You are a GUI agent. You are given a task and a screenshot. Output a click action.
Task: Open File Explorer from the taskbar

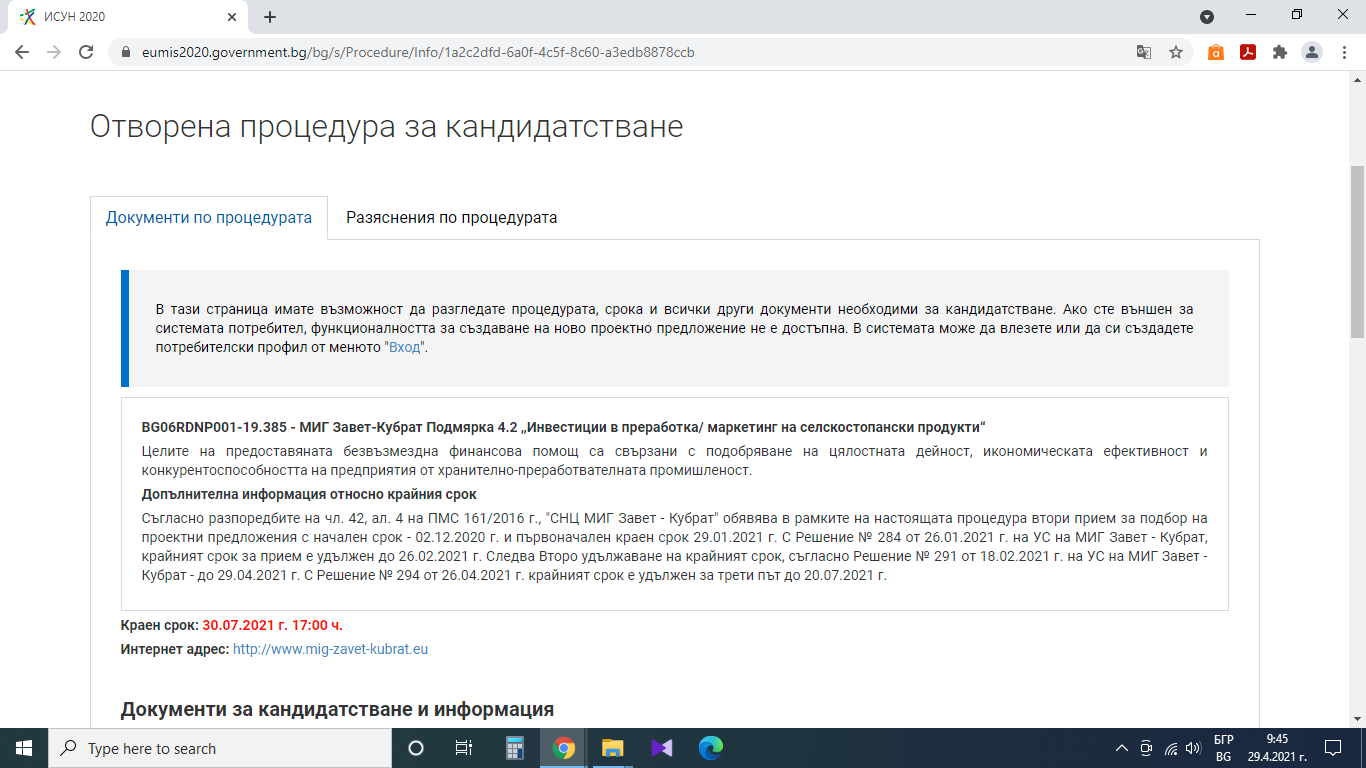click(x=613, y=748)
